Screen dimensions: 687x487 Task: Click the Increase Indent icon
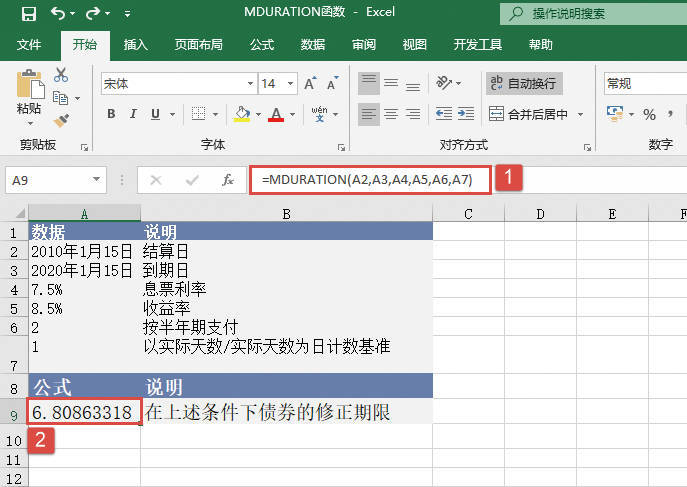(465, 114)
